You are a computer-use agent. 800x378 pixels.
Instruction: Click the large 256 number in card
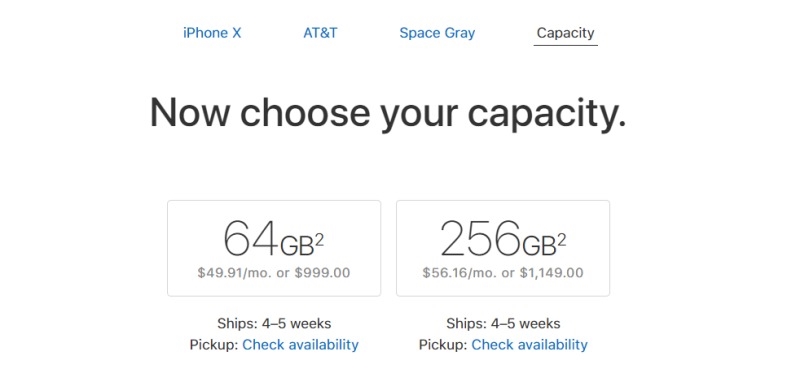click(x=481, y=238)
